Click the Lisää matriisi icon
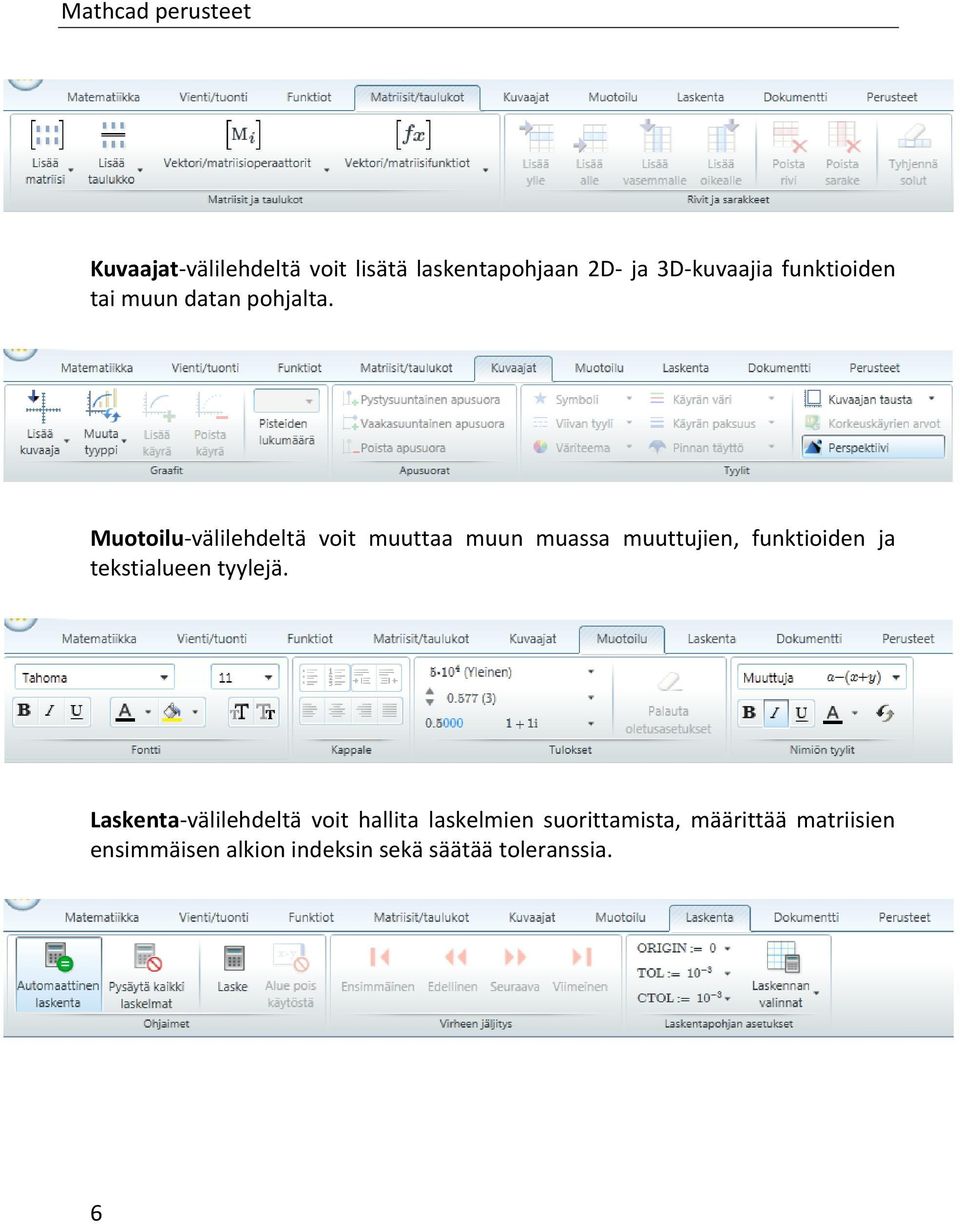The width and height of the screenshot is (960, 1224). pos(46,135)
